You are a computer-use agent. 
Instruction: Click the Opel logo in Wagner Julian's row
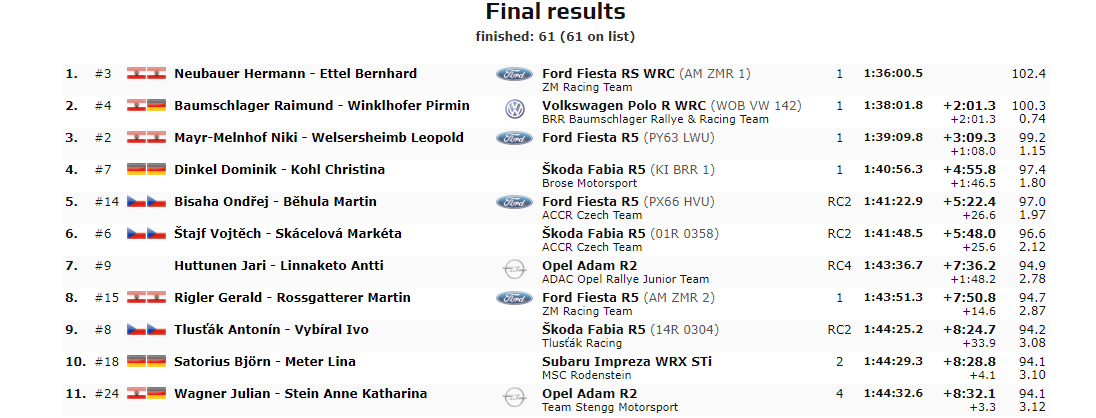[x=514, y=398]
